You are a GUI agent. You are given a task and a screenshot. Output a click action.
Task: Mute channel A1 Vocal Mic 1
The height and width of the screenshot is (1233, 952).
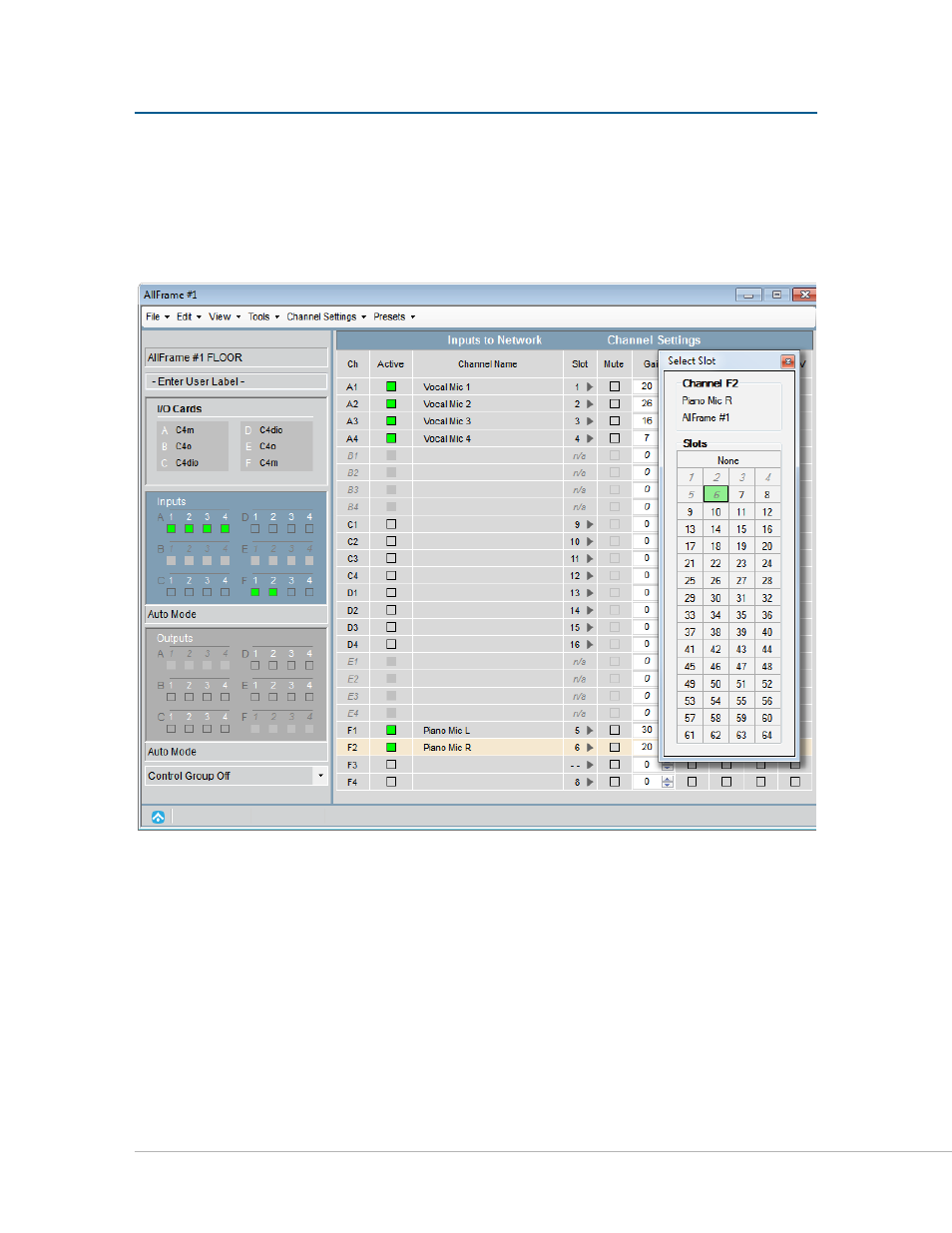click(615, 386)
